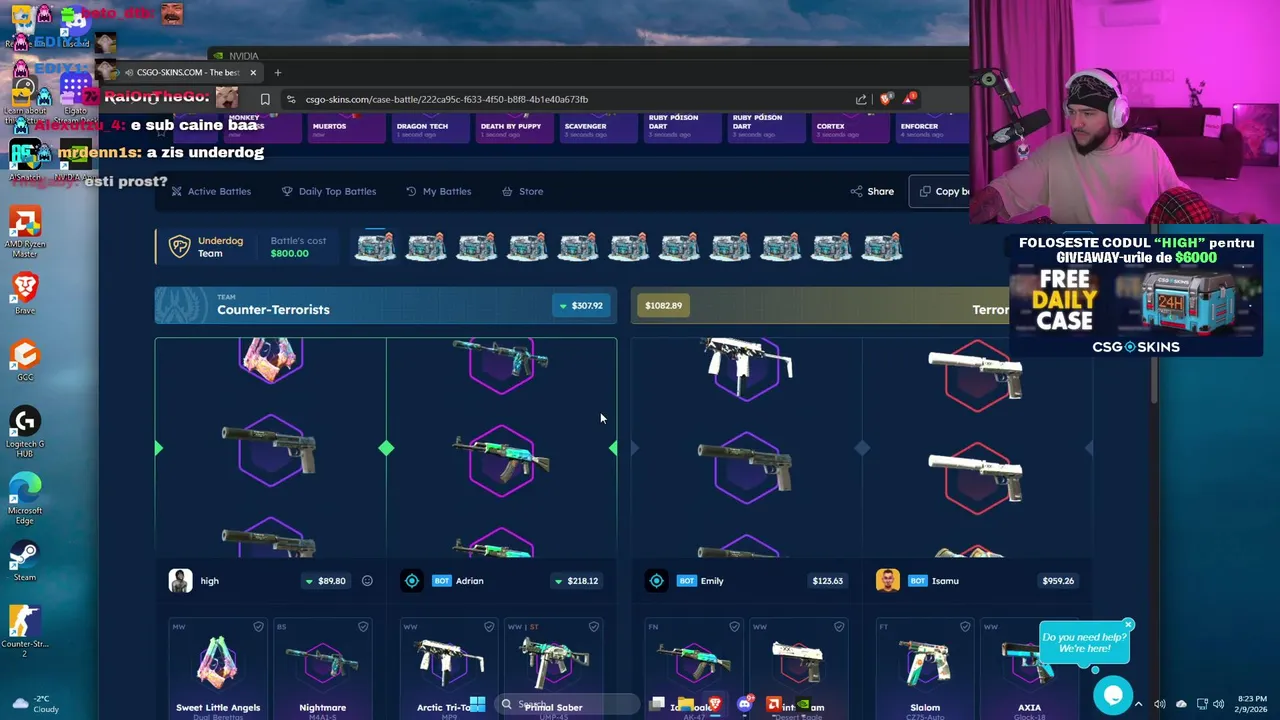Expand the Counter-Terrorists $307.92 total
The height and width of the screenshot is (720, 1280).
pos(581,306)
